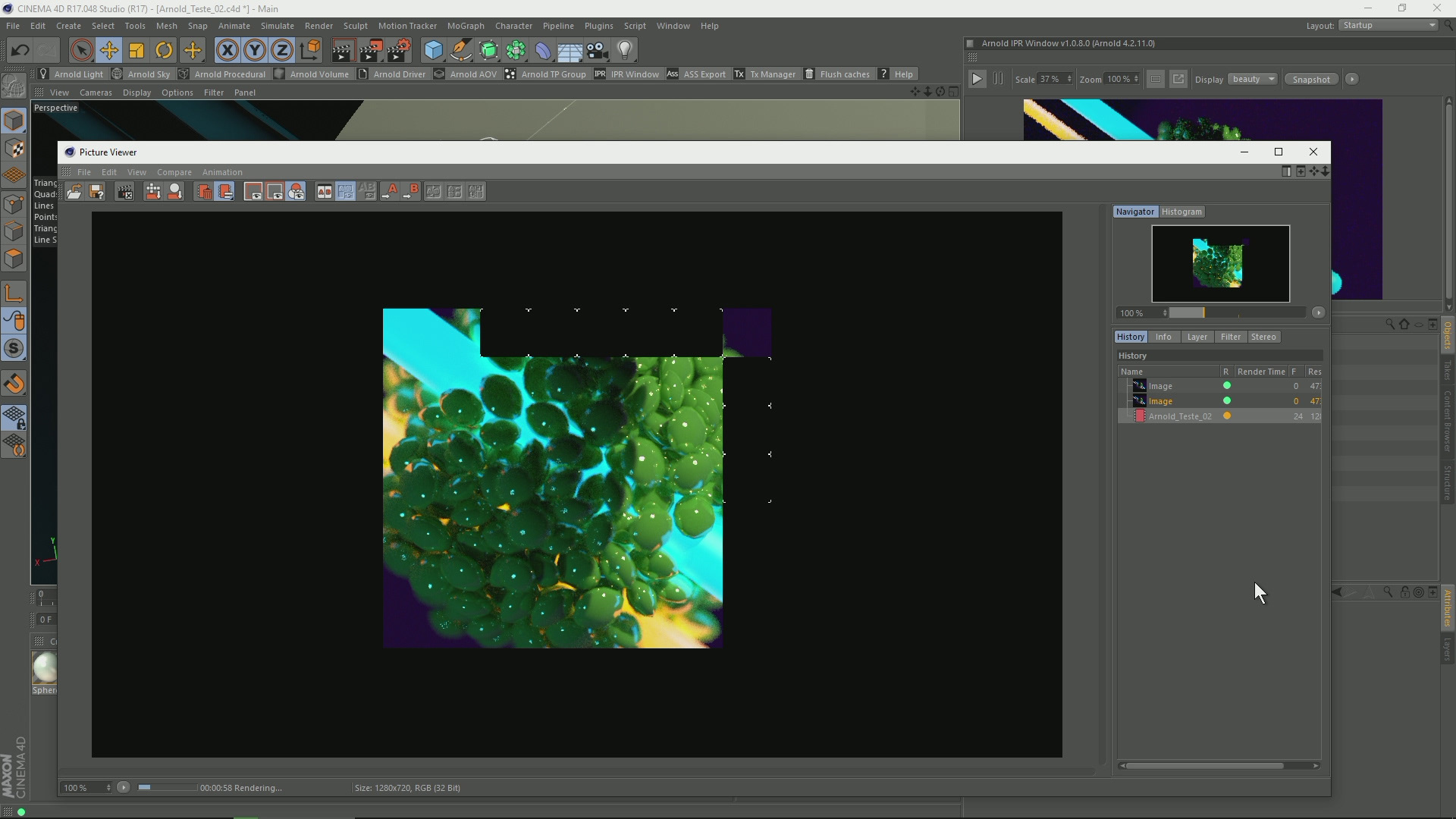
Task: Switch to the Info tab
Action: (1163, 337)
